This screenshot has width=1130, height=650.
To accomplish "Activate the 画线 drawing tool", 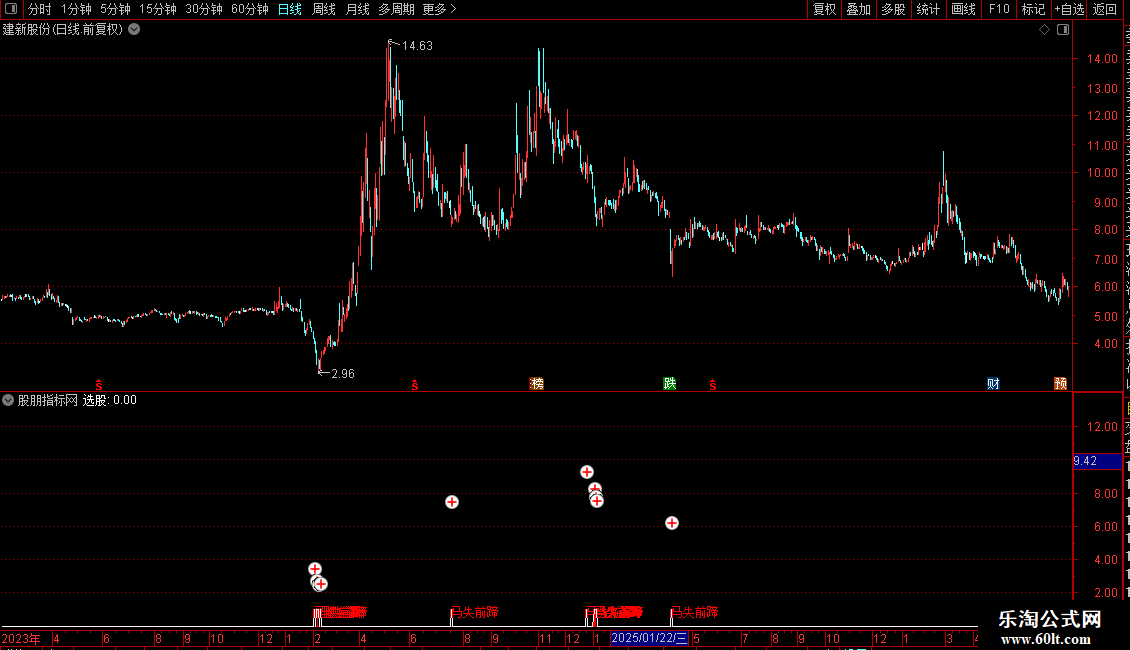I will click(964, 9).
